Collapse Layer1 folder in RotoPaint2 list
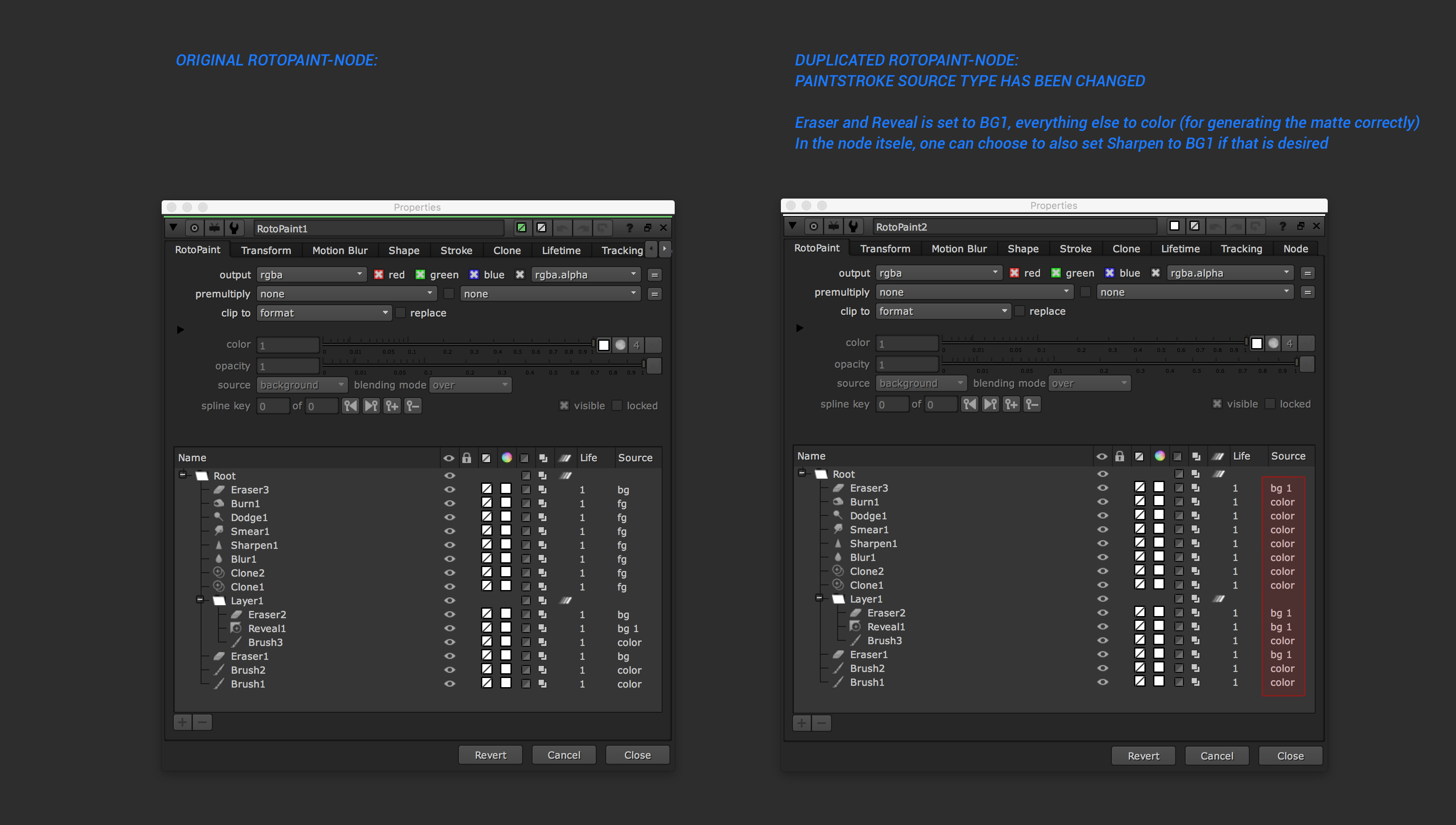 819,598
